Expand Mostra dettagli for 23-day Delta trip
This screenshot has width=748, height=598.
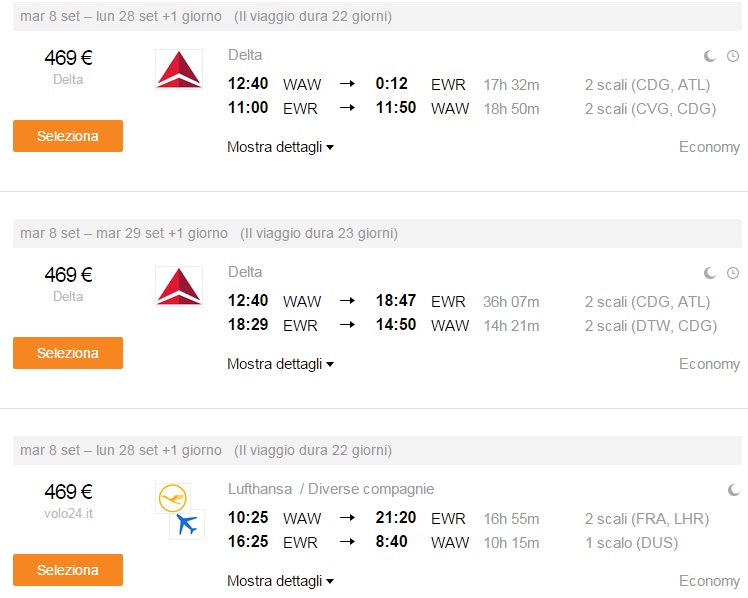point(280,364)
